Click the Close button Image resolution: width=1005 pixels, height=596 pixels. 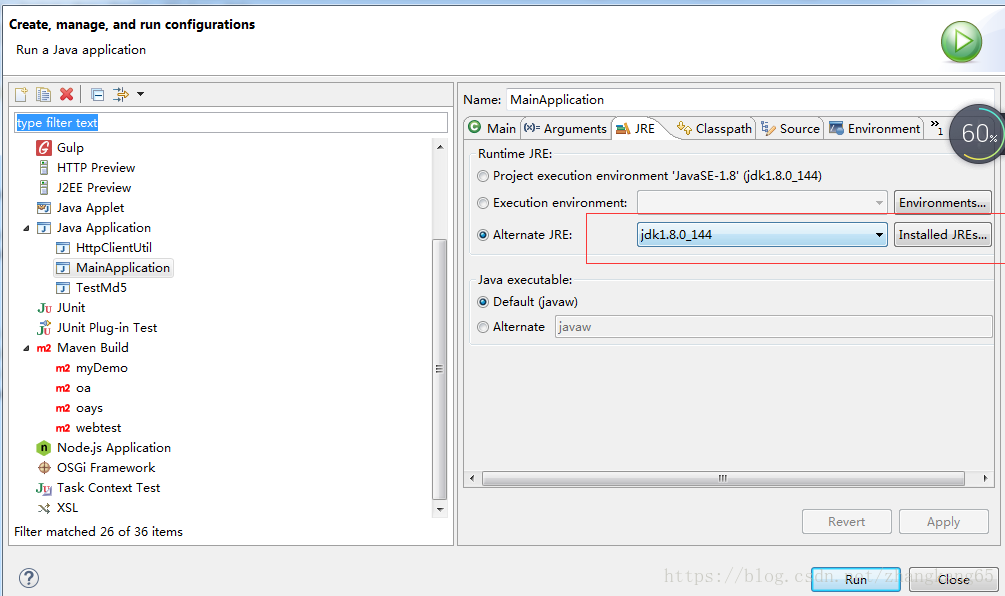pyautogui.click(x=953, y=579)
